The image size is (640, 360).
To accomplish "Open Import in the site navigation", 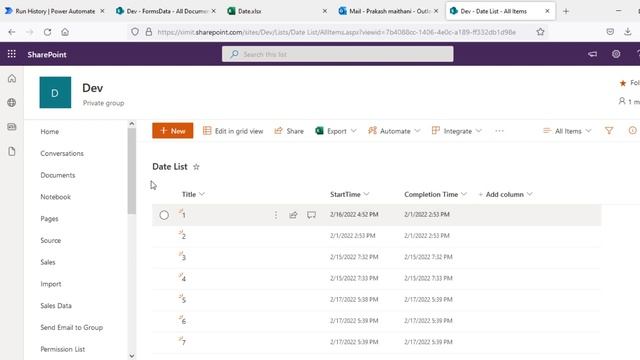I will pos(51,284).
